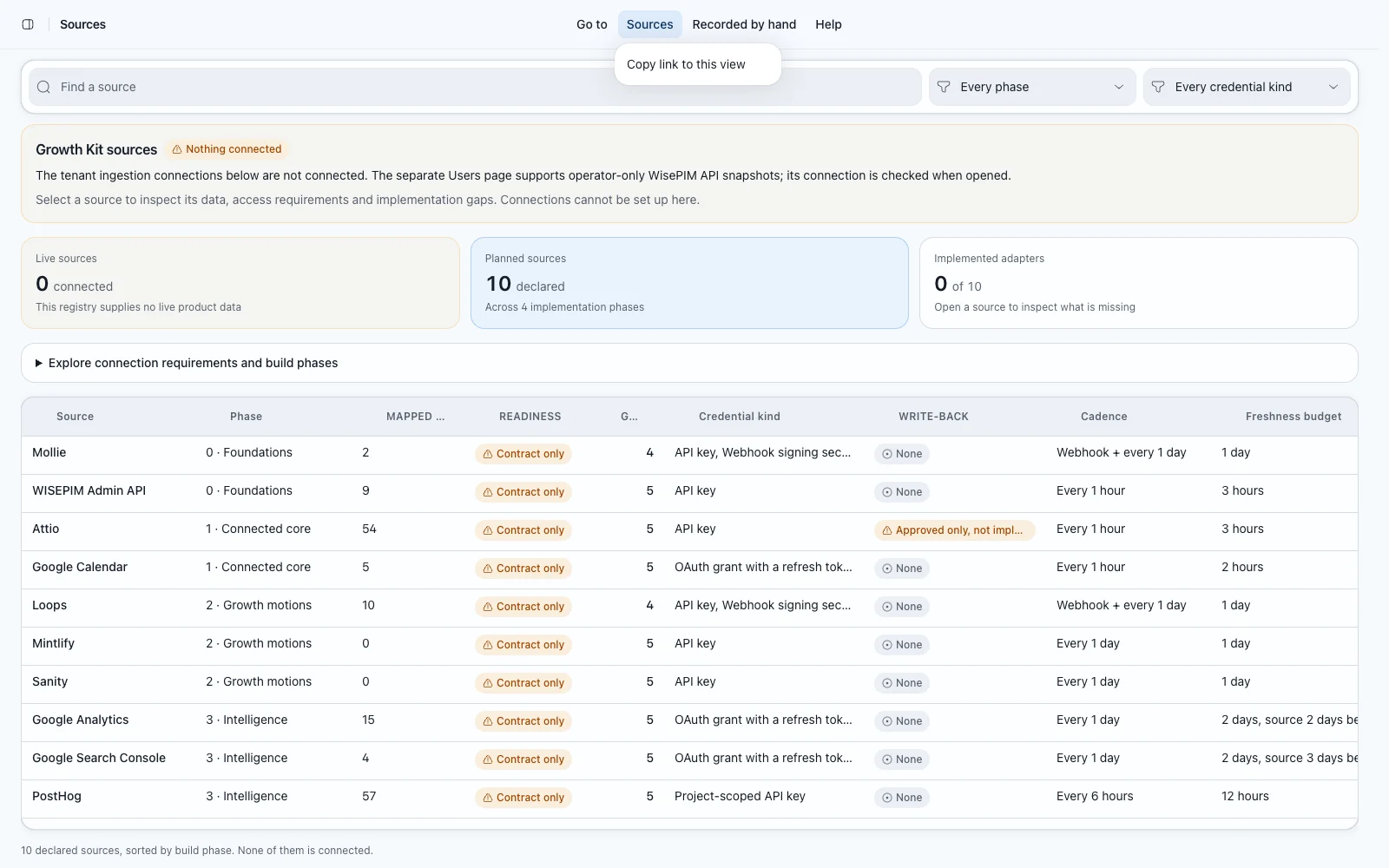1389x868 pixels.
Task: Open the Loops source row
Action: click(689, 608)
